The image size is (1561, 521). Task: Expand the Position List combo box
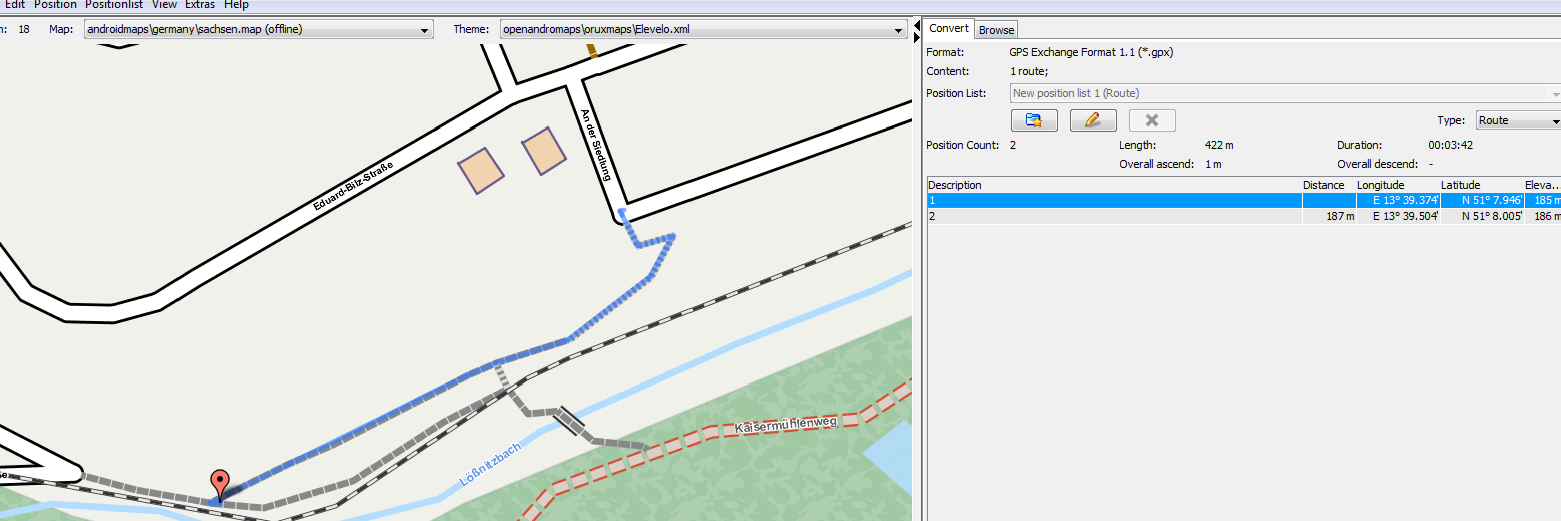[x=1284, y=93]
